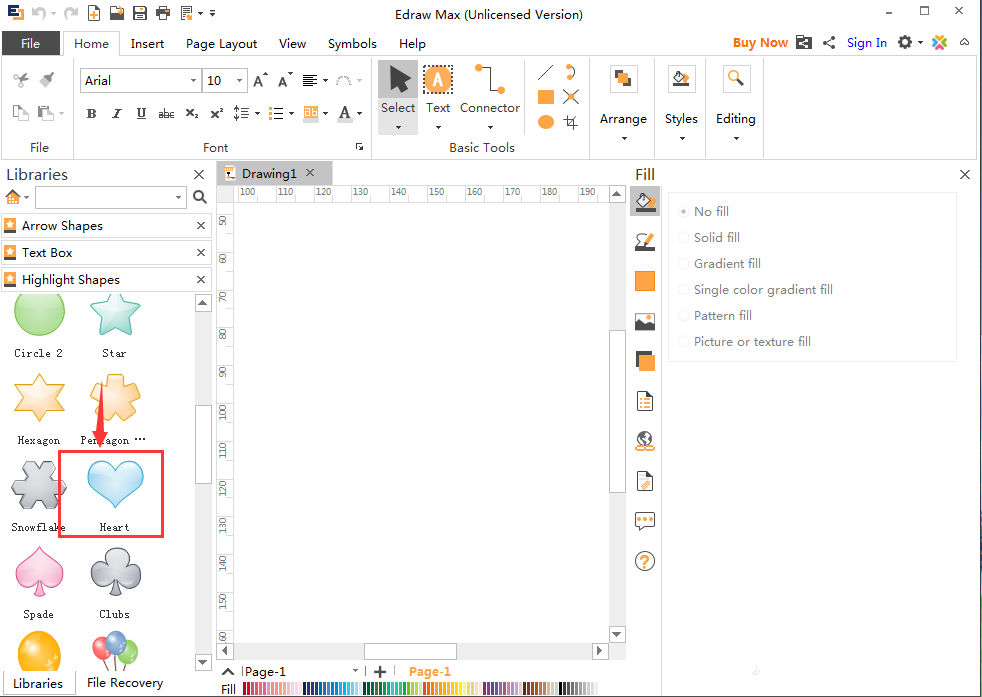Close the Arrow Shapes library
The image size is (982, 697).
pos(201,225)
